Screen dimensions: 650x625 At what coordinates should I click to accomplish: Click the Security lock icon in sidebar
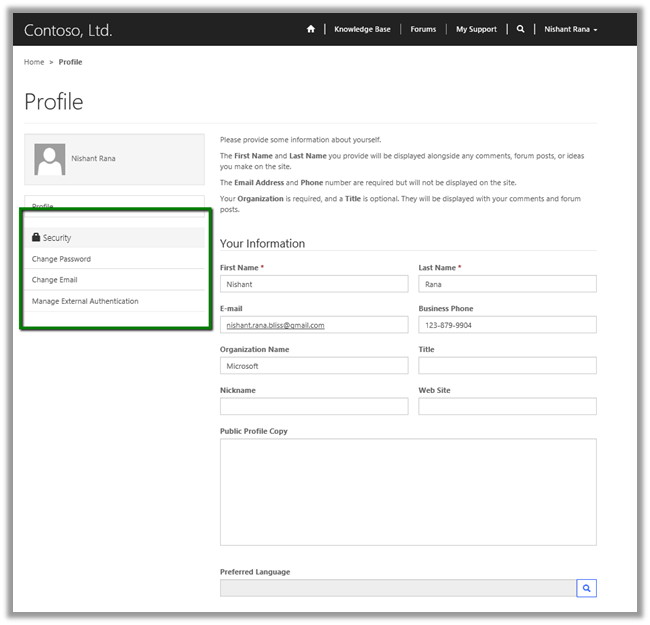tap(36, 238)
